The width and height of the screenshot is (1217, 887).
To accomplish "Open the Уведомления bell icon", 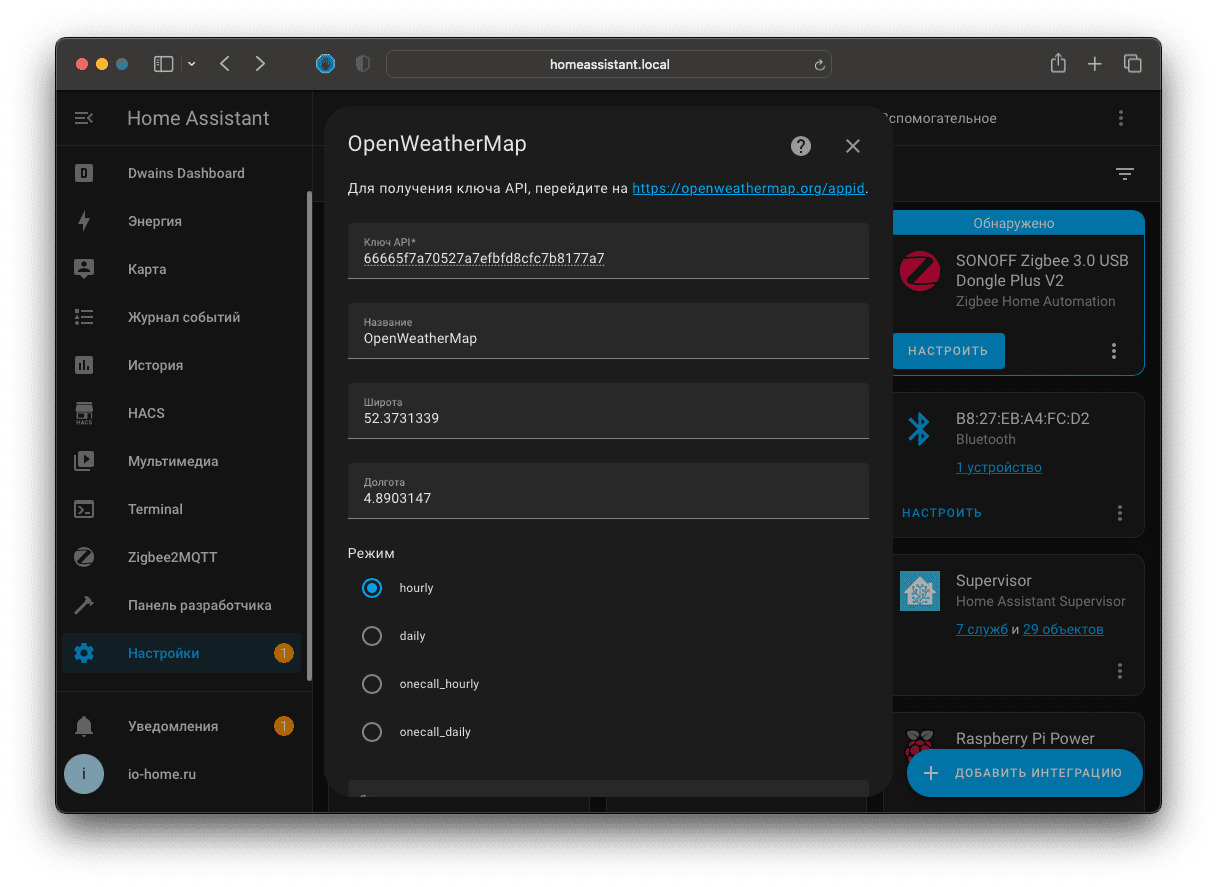I will (84, 726).
